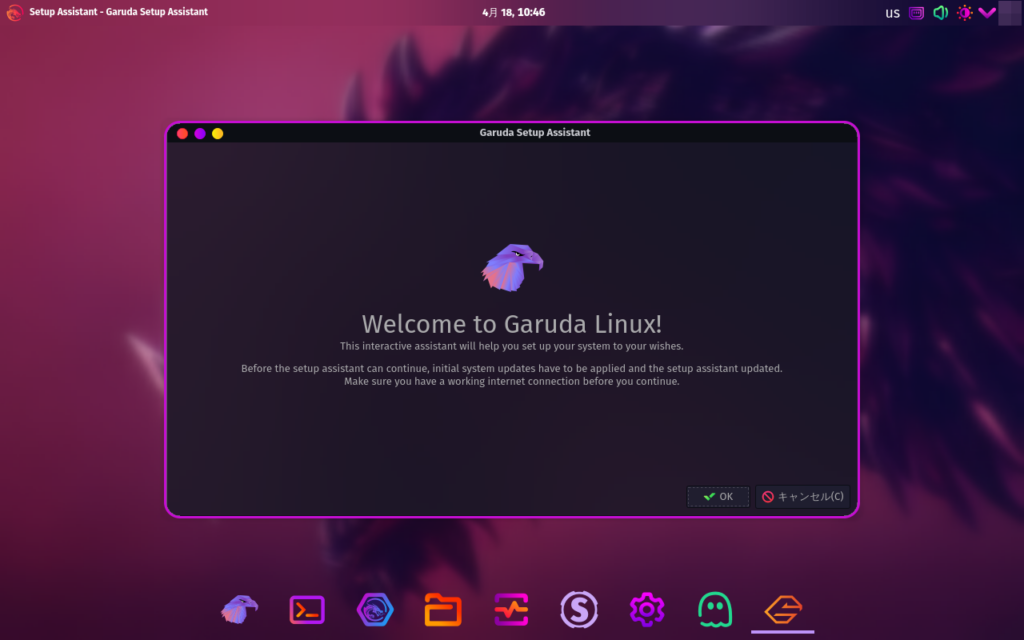Open the Garuda eagle icon in dock

click(x=239, y=608)
